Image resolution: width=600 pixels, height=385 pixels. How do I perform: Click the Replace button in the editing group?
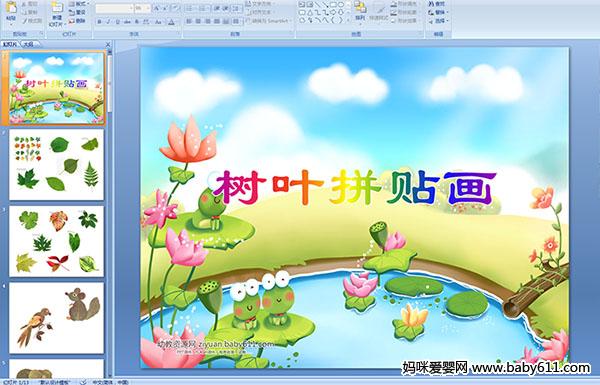click(x=438, y=12)
